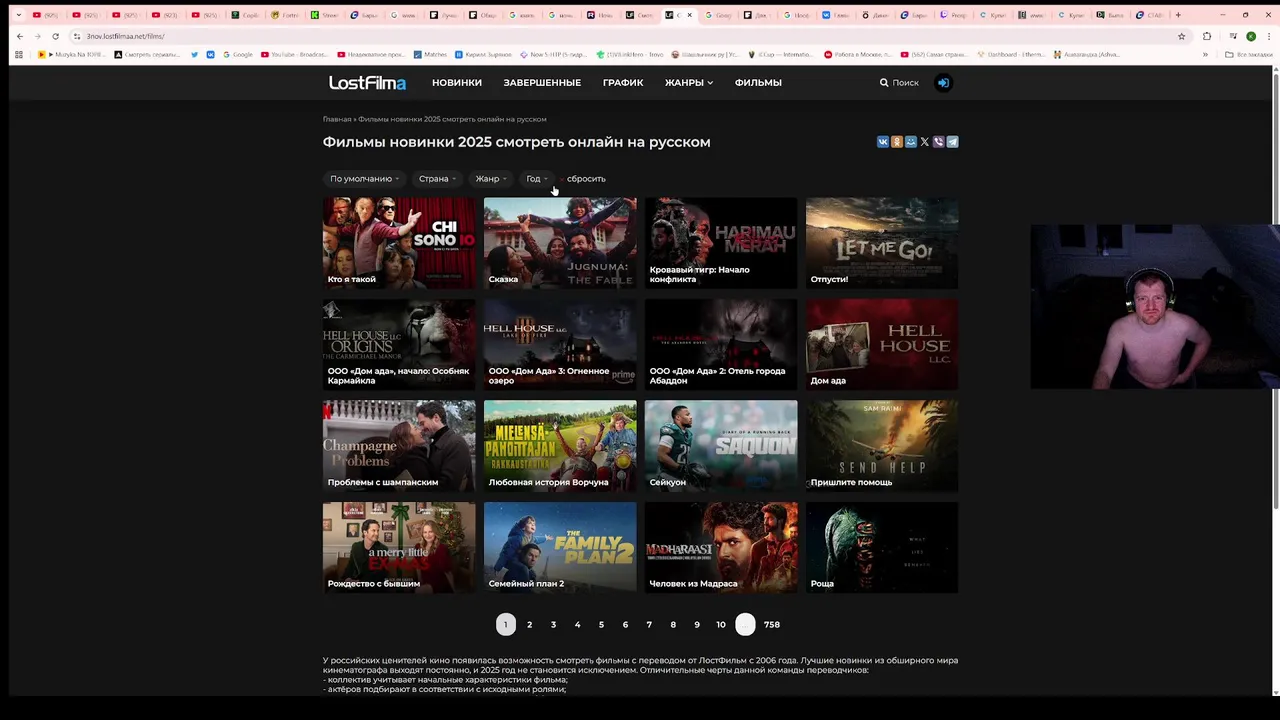Open the blue login arrow icon

[x=943, y=83]
